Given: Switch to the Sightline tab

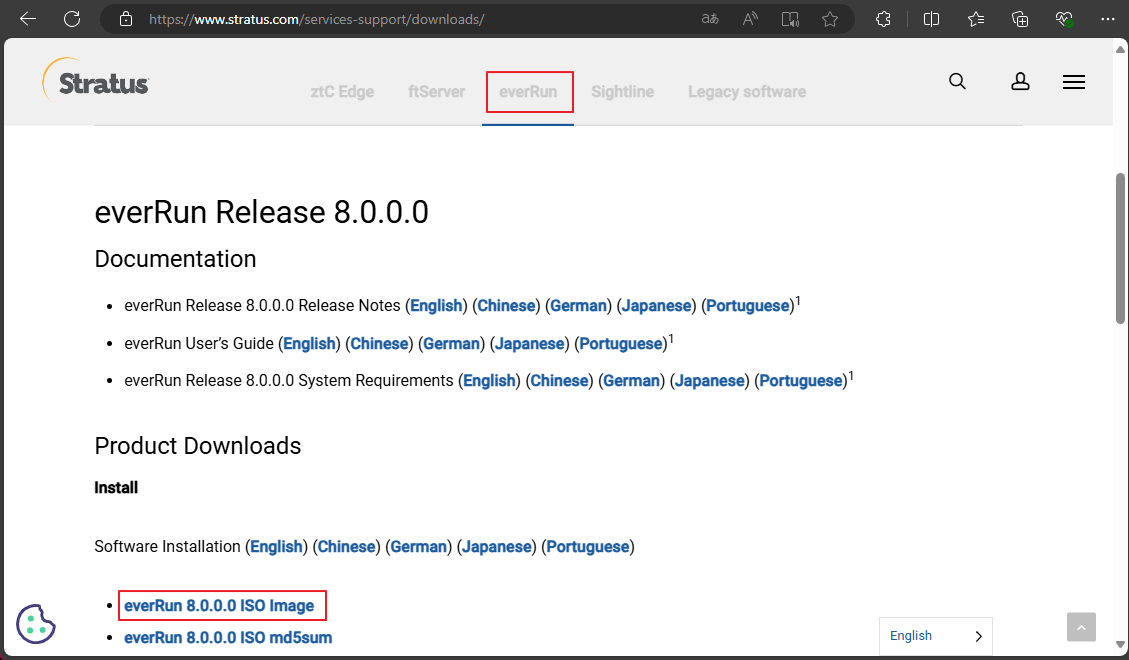Looking at the screenshot, I should coord(623,92).
